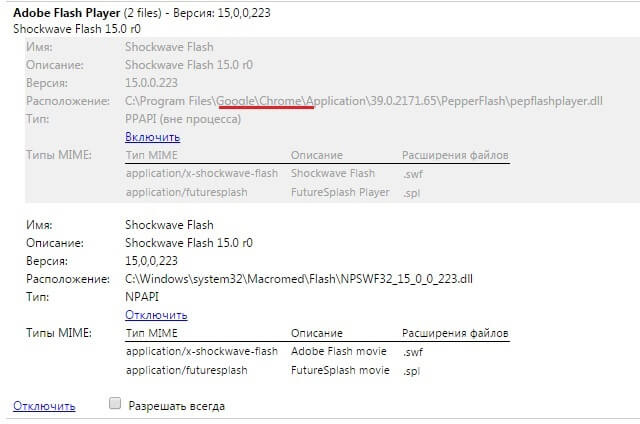
Task: Click the Разрешать всегда label text
Action: pyautogui.click(x=176, y=406)
